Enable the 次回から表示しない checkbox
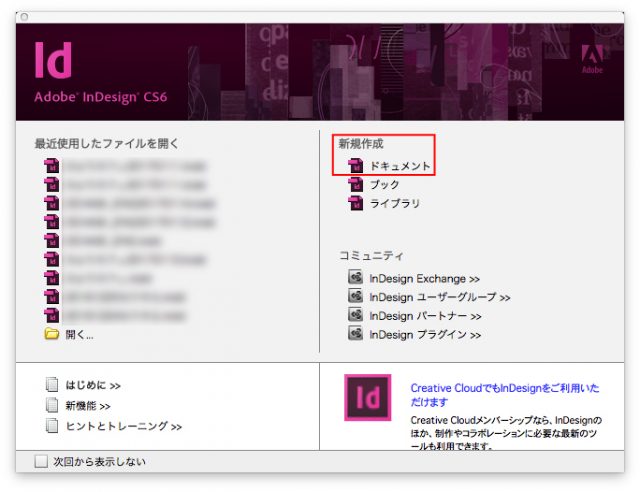 coord(41,461)
